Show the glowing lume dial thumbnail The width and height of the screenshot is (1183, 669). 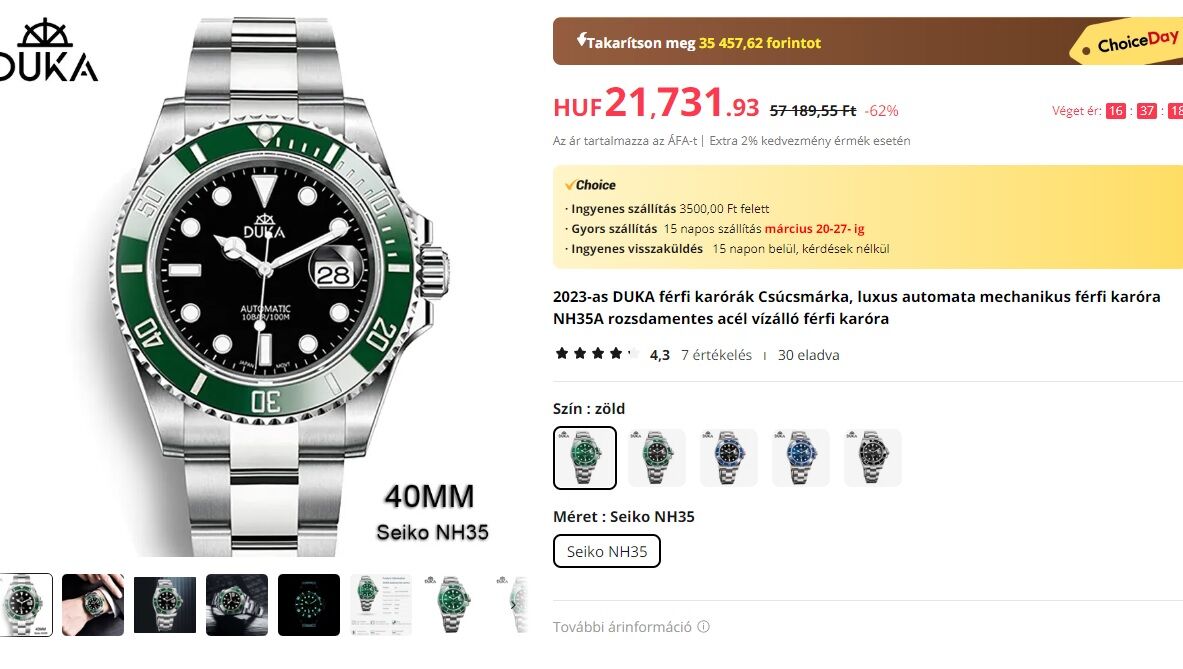coord(309,605)
